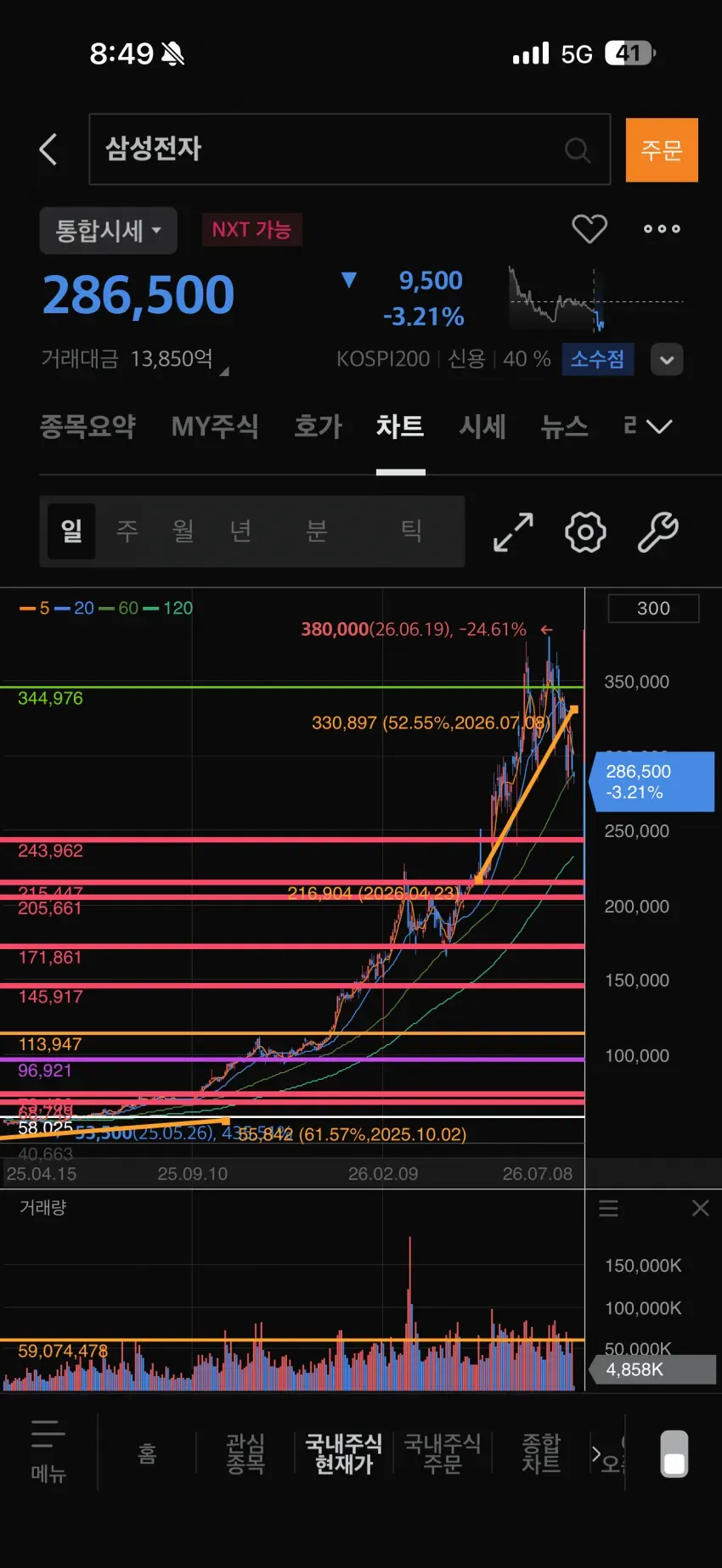Tap the back arrow
Viewport: 722px width, 1568px height.
pos(48,149)
